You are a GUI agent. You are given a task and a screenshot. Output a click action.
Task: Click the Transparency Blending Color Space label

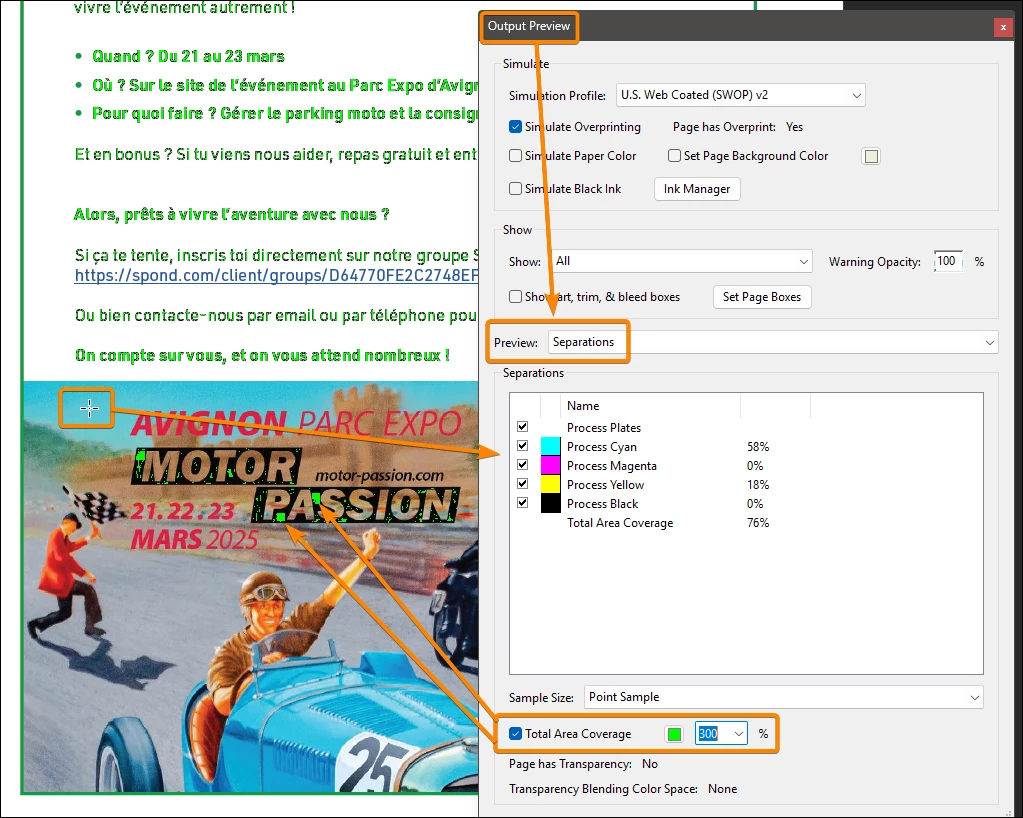tap(603, 789)
